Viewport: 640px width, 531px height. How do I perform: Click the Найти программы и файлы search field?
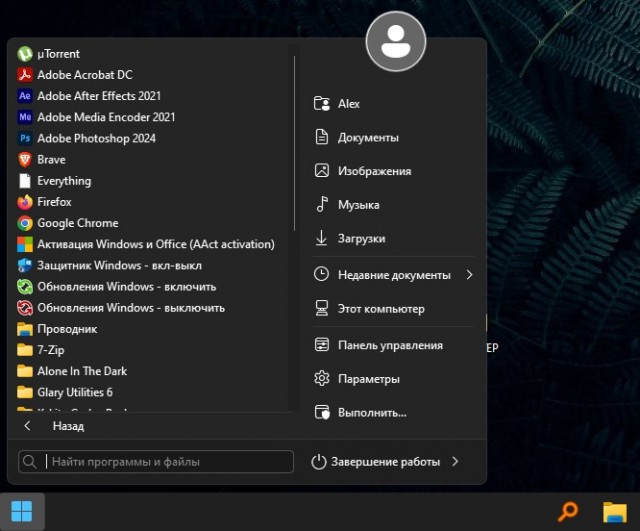tap(156, 462)
